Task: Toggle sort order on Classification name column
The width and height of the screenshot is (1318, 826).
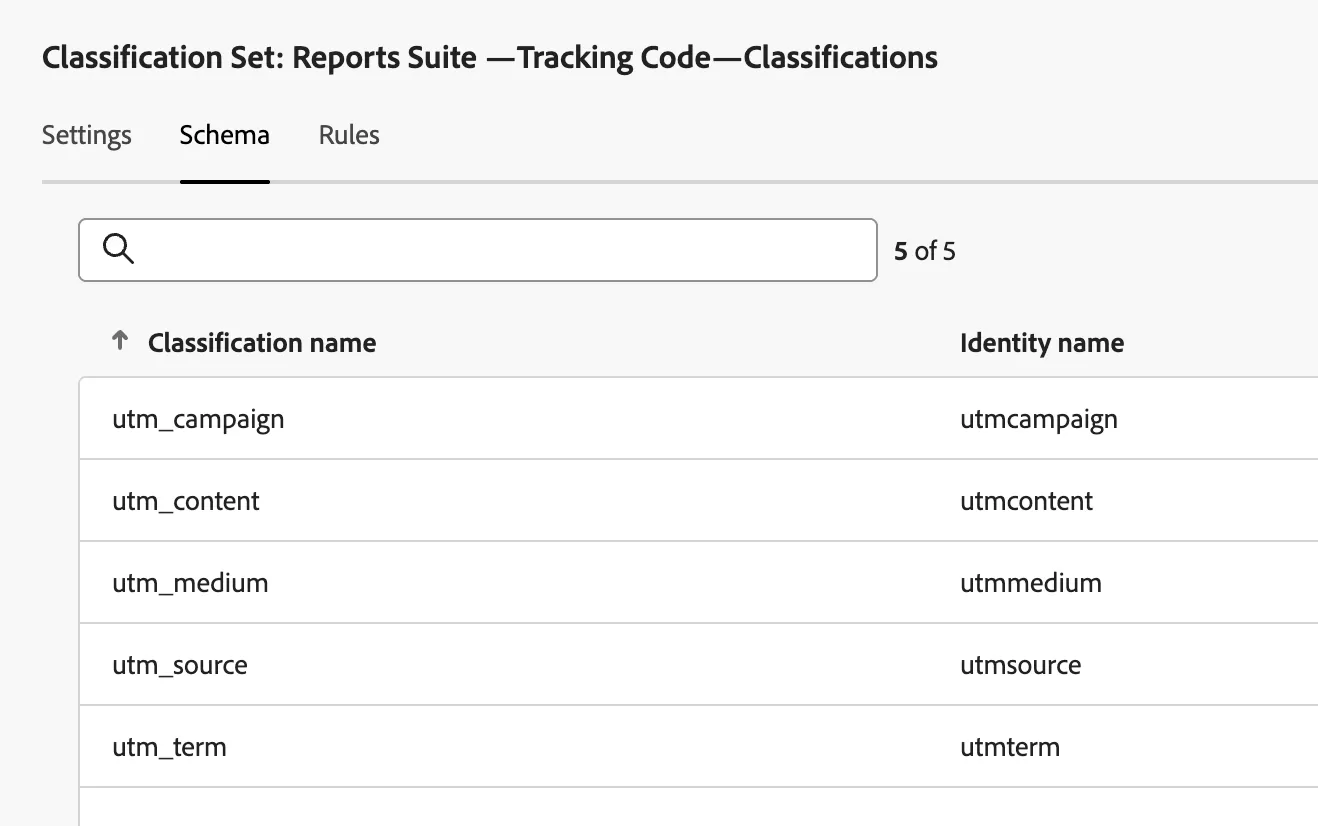Action: pyautogui.click(x=261, y=343)
